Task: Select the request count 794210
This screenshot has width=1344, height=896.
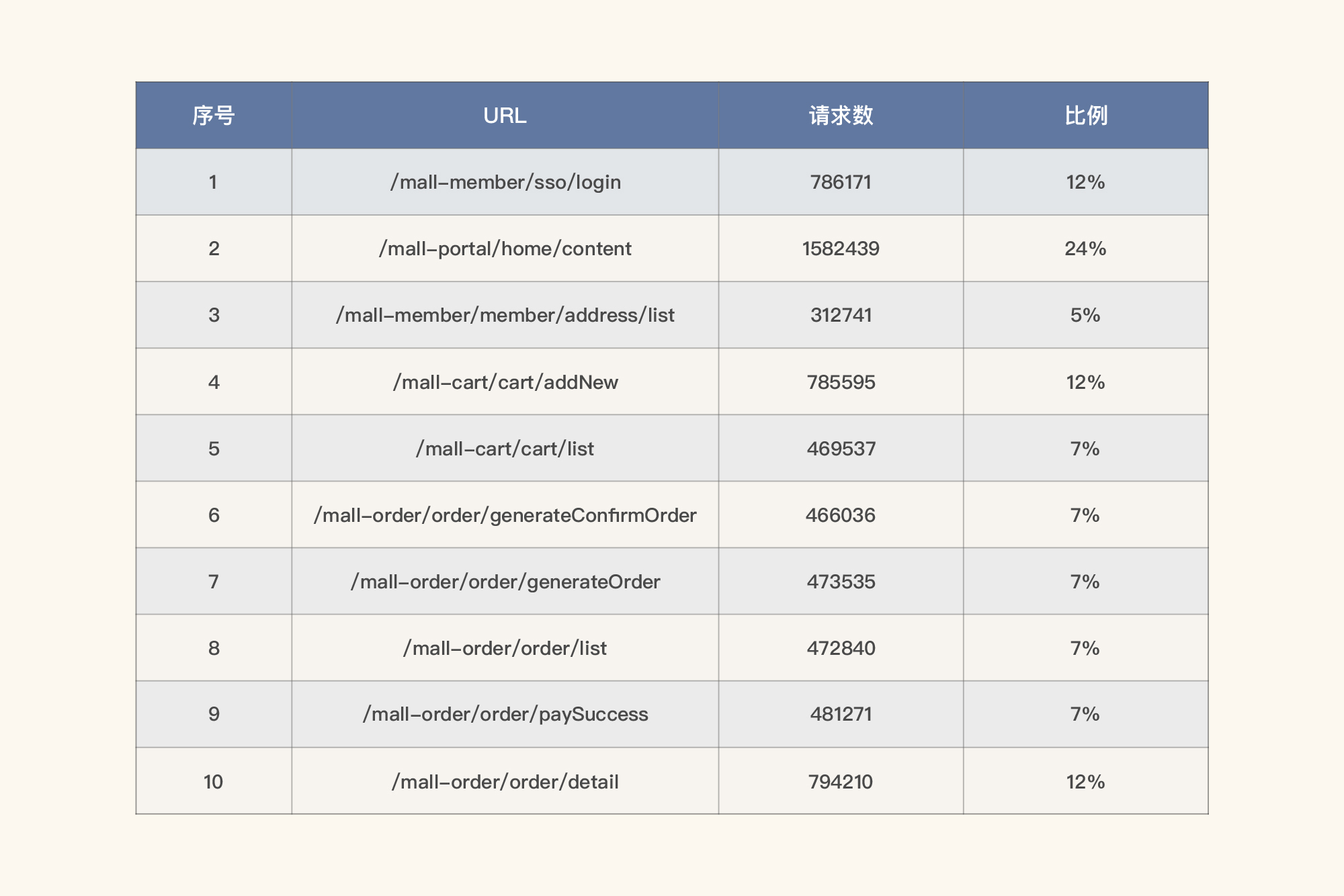Action: coord(841,782)
